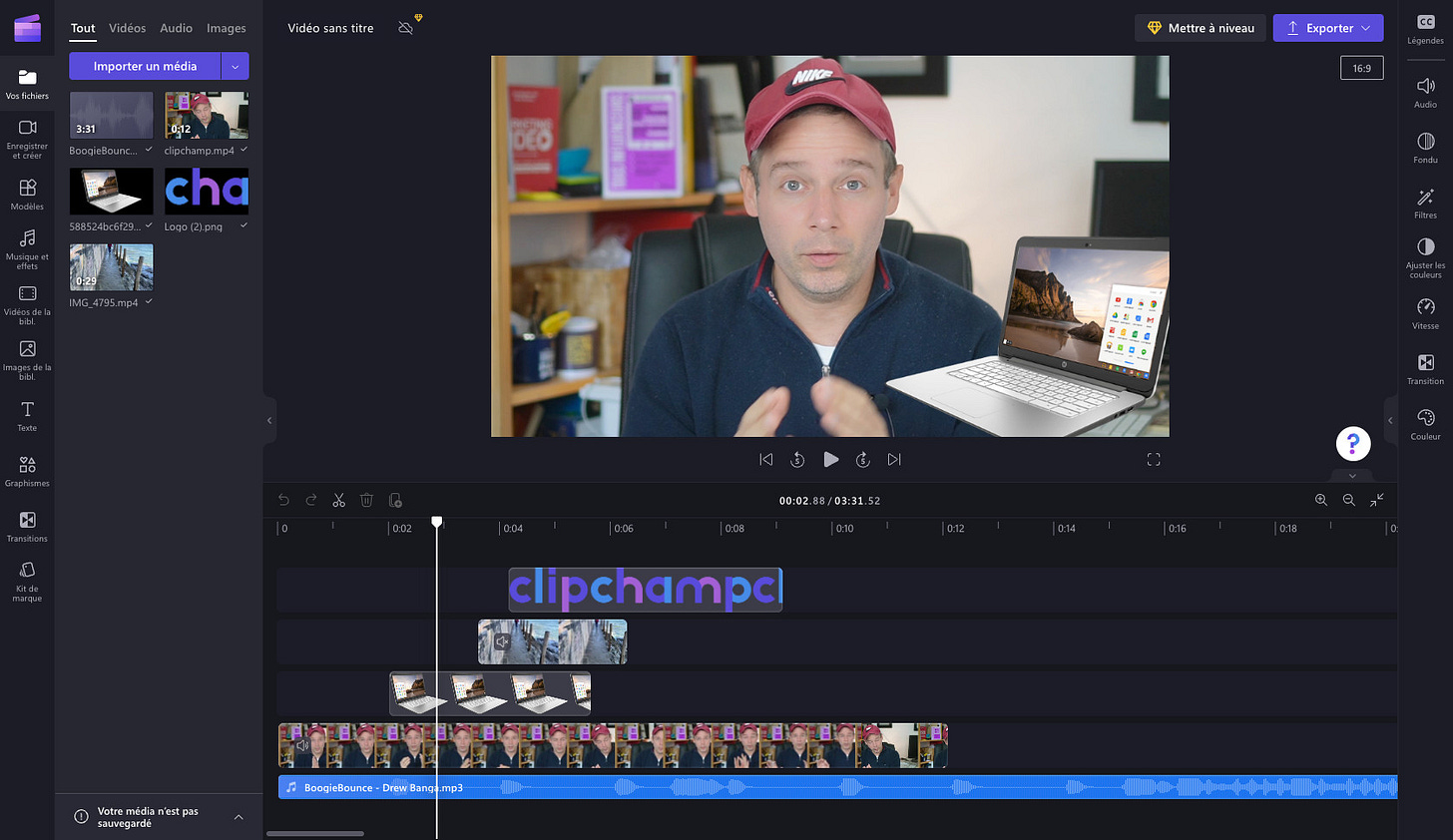Screen dimensions: 1453x840
Task: Open Audio properties panel
Action: 1425,93
